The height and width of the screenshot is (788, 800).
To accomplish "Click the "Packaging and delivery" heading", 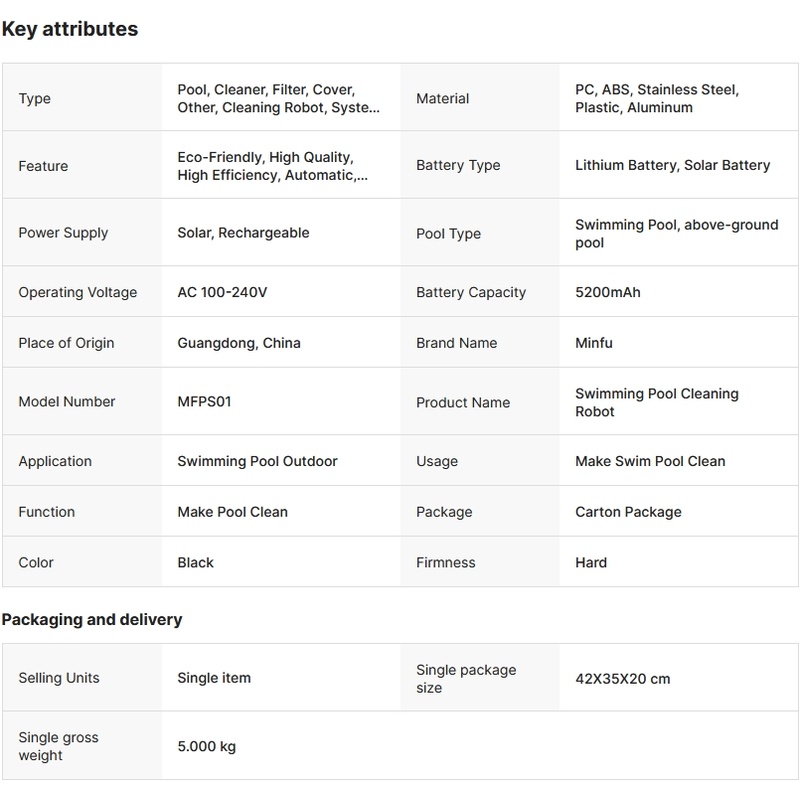I will pyautogui.click(x=92, y=620).
